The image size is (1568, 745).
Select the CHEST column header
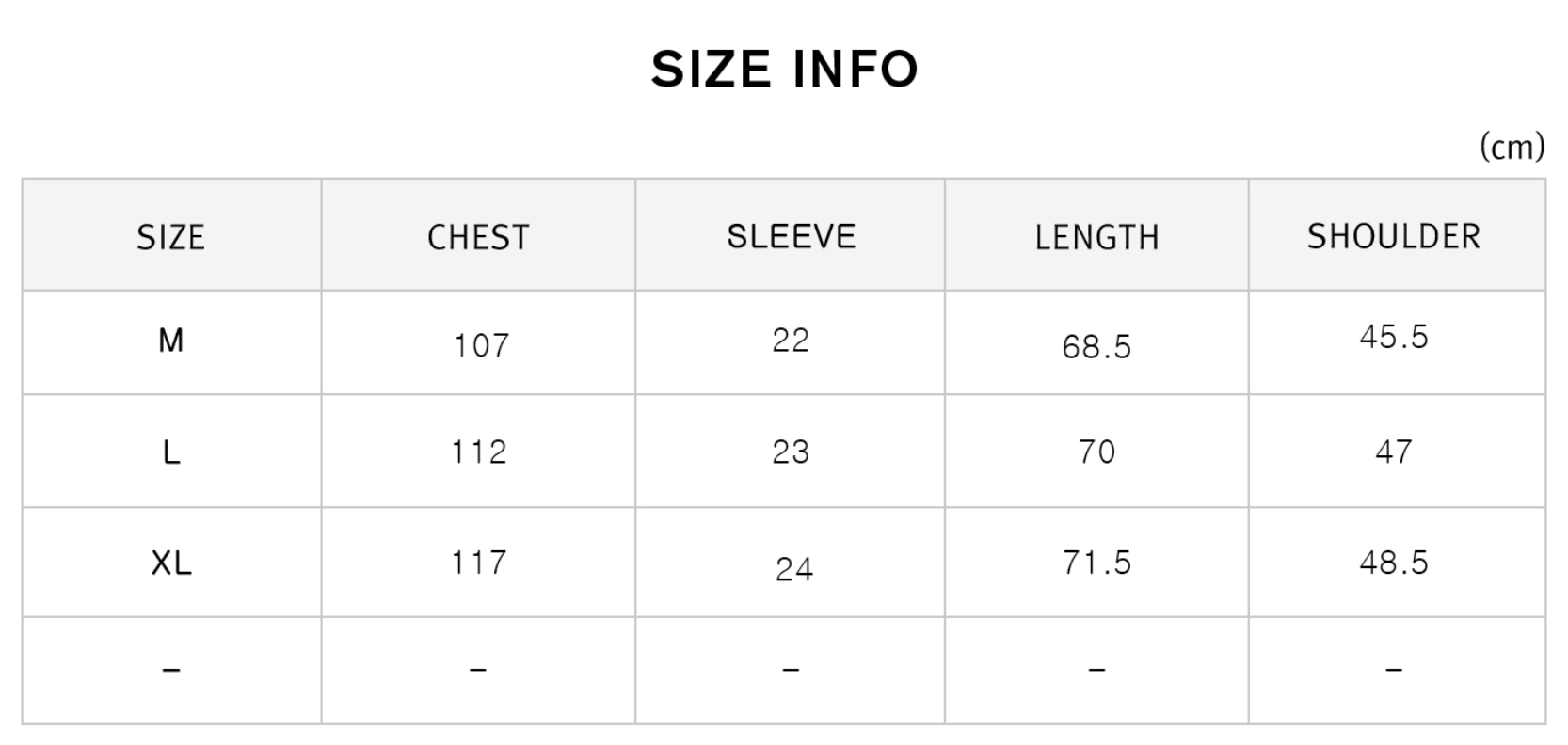pyautogui.click(x=478, y=237)
